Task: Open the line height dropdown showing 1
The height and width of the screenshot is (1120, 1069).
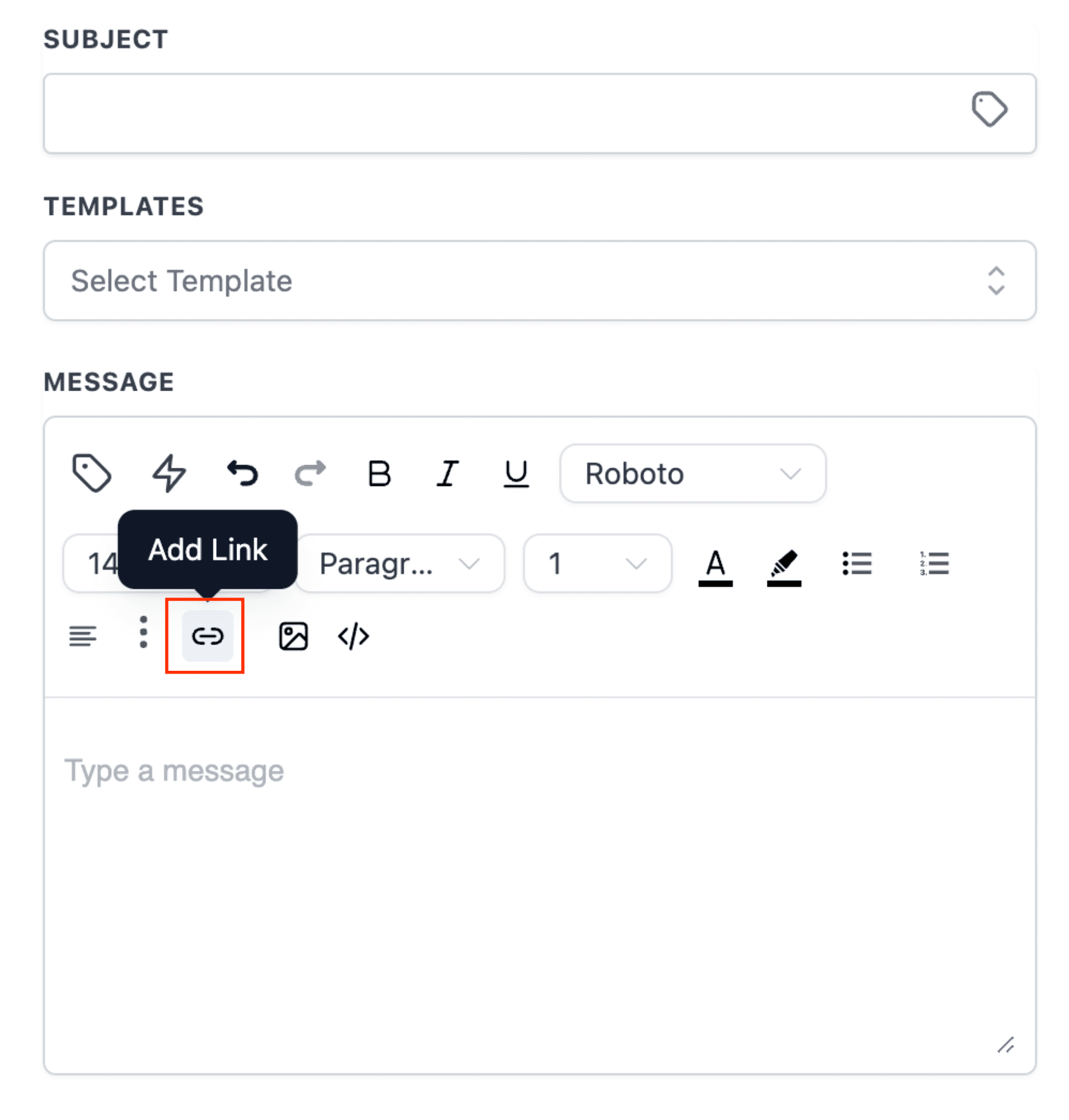Action: coord(597,564)
